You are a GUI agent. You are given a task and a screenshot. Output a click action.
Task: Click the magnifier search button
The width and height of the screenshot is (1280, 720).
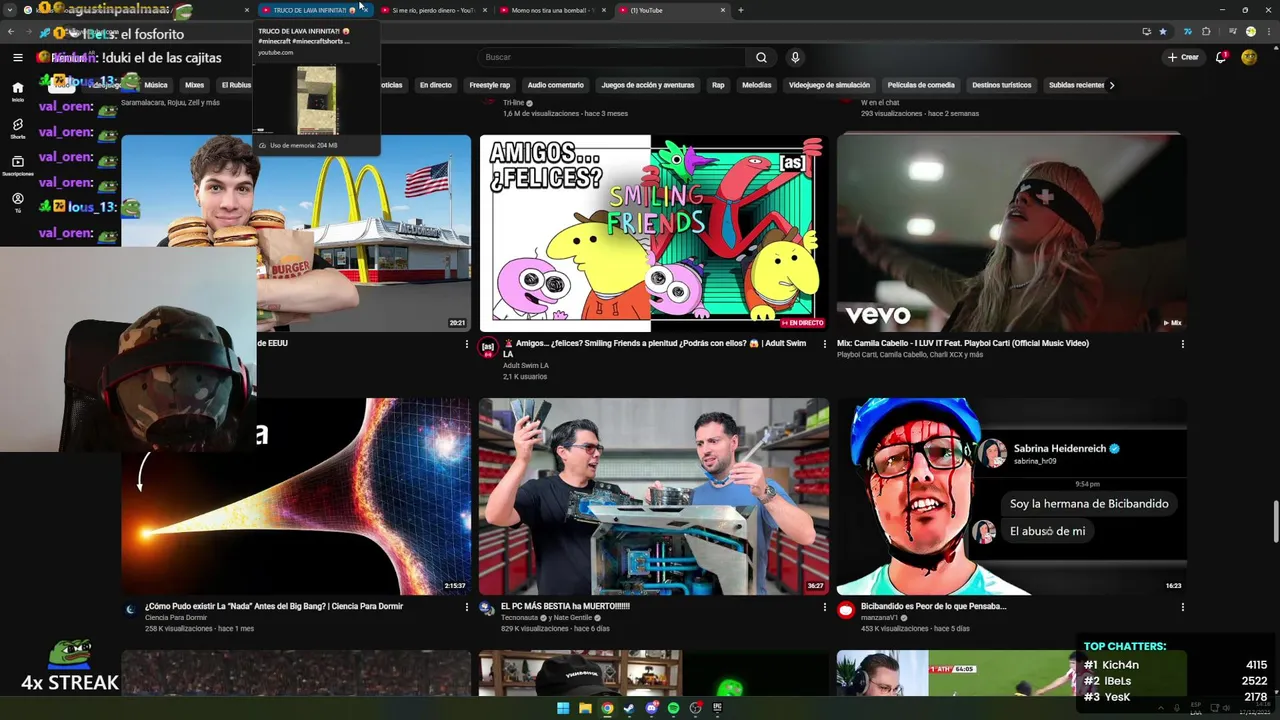pos(761,57)
